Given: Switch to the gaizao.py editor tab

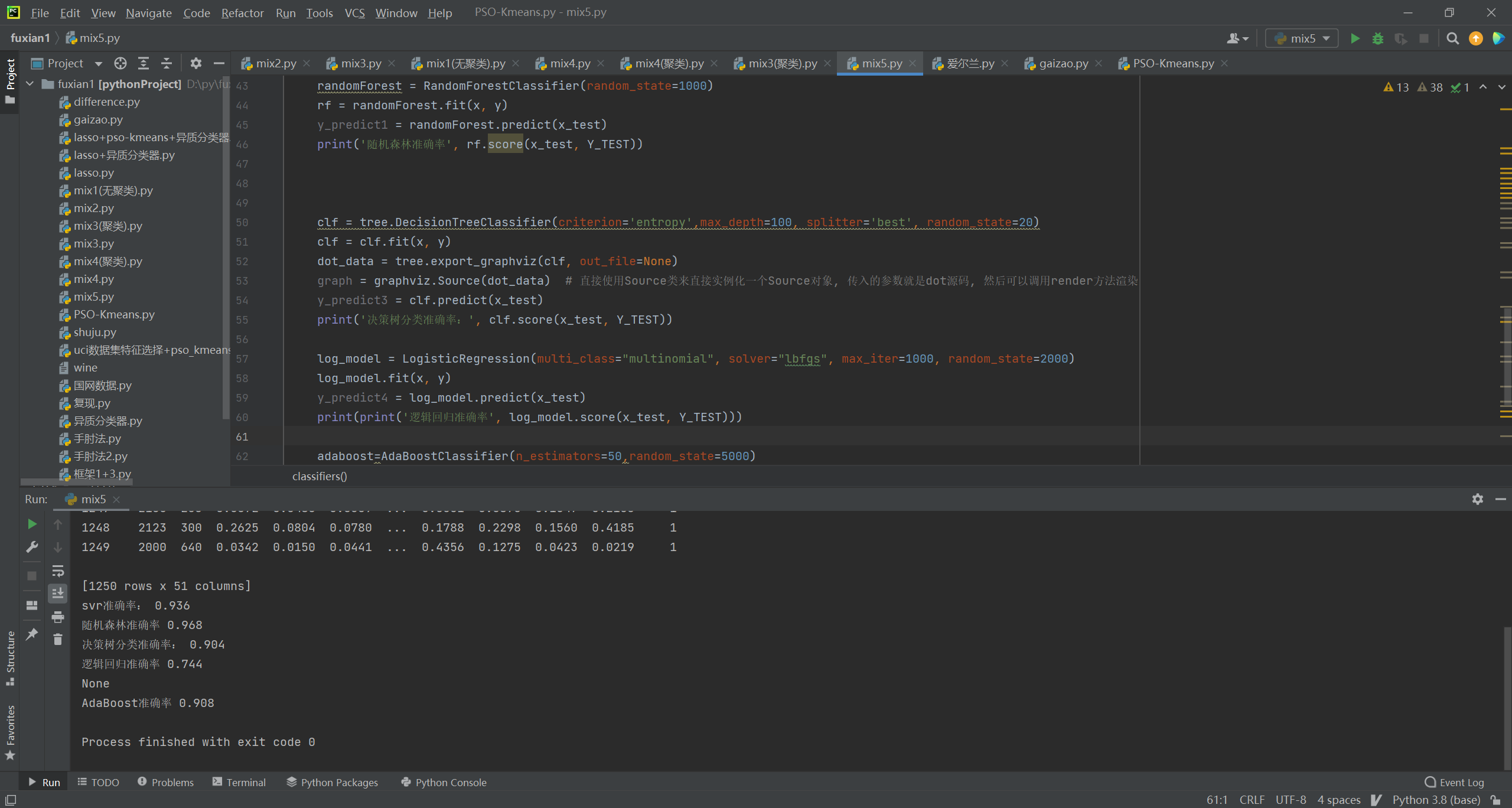Looking at the screenshot, I should pyautogui.click(x=1063, y=63).
